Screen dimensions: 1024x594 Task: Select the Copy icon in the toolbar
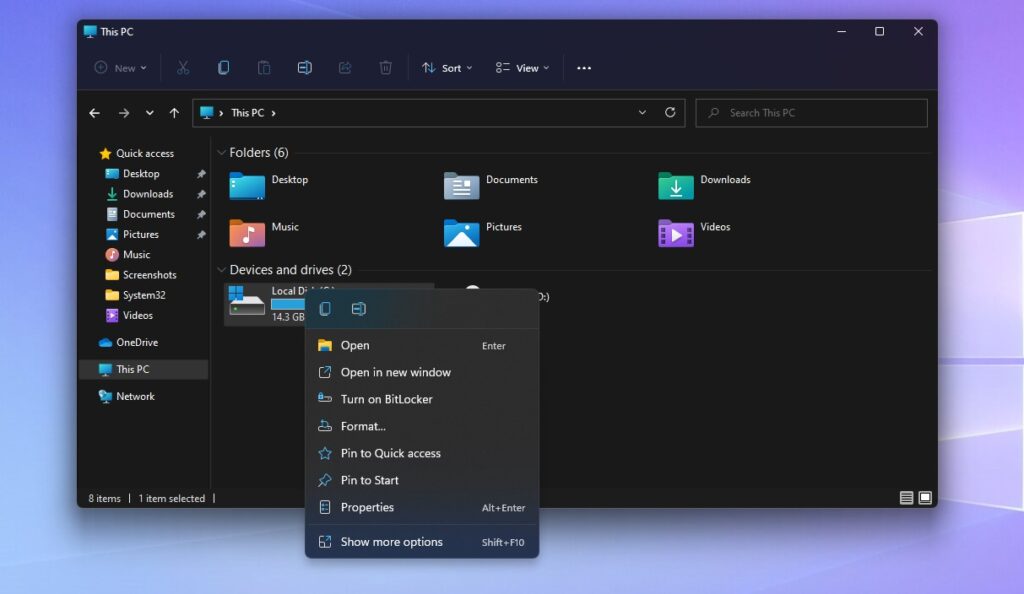tap(223, 67)
